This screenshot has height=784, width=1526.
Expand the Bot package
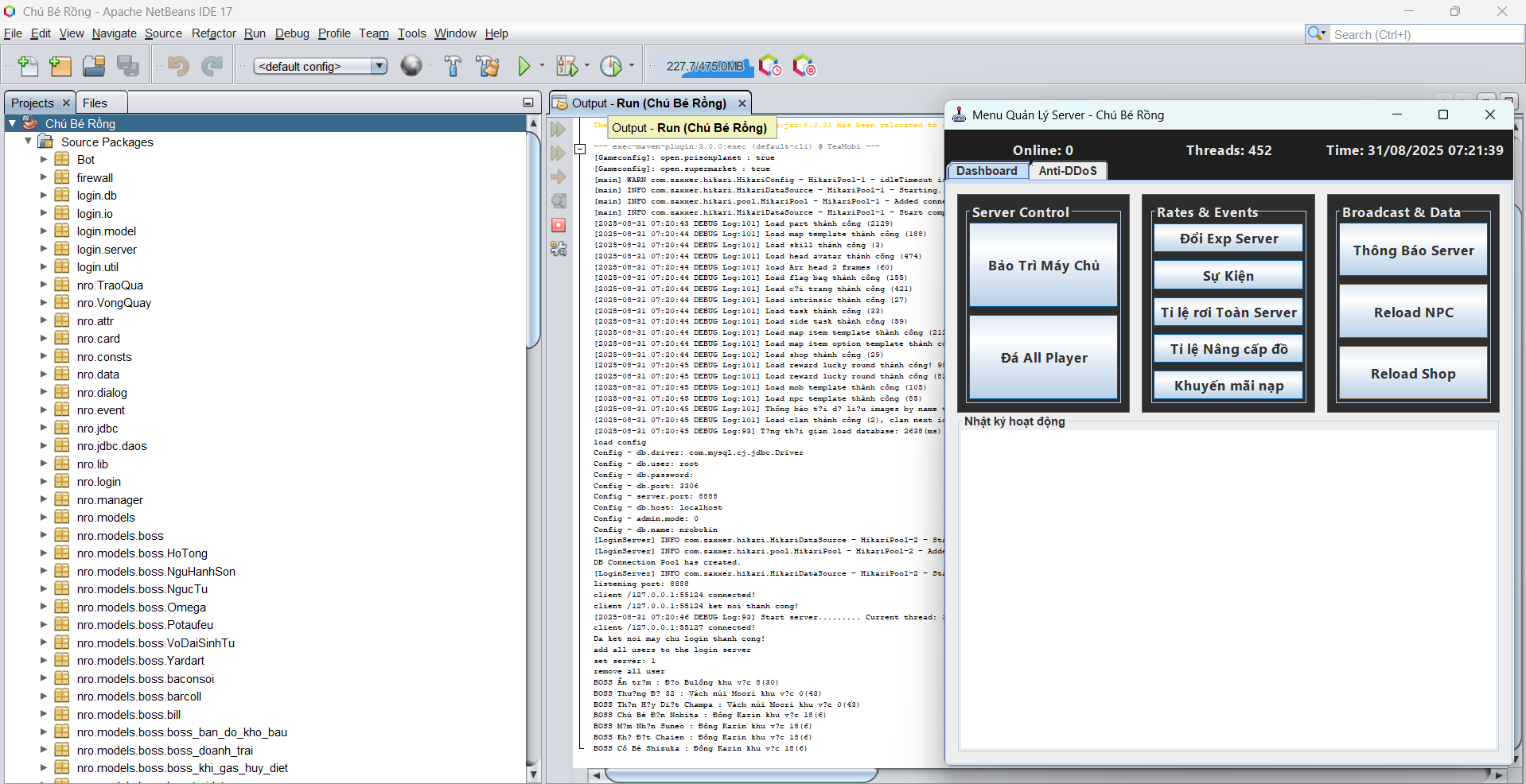(44, 159)
